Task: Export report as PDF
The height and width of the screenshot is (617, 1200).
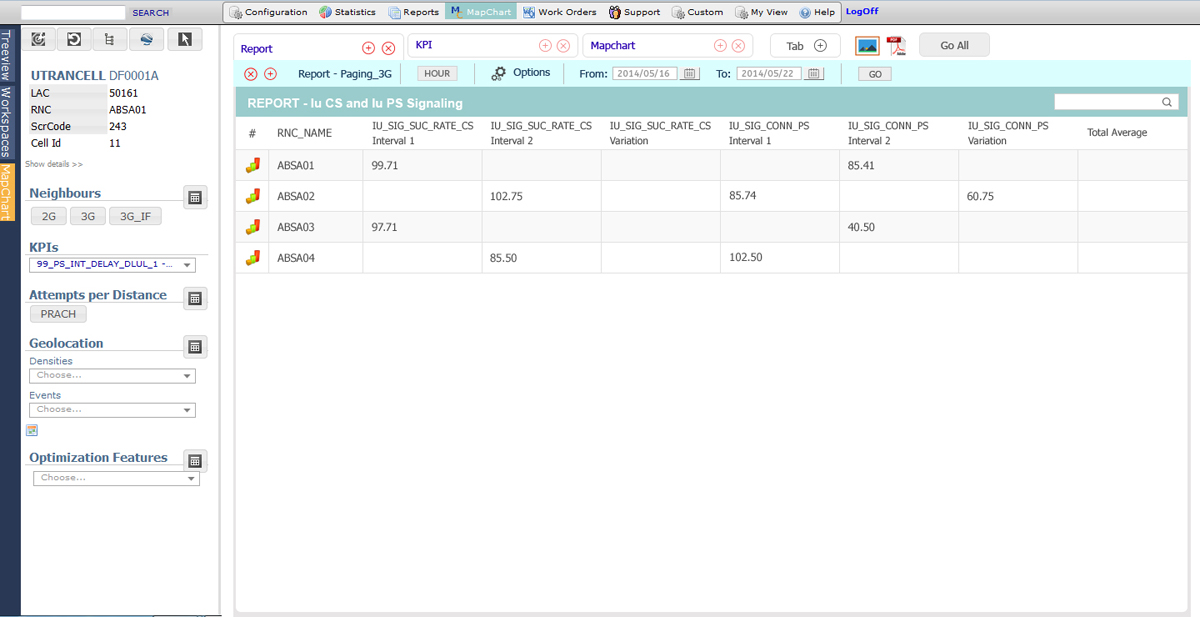Action: (895, 46)
